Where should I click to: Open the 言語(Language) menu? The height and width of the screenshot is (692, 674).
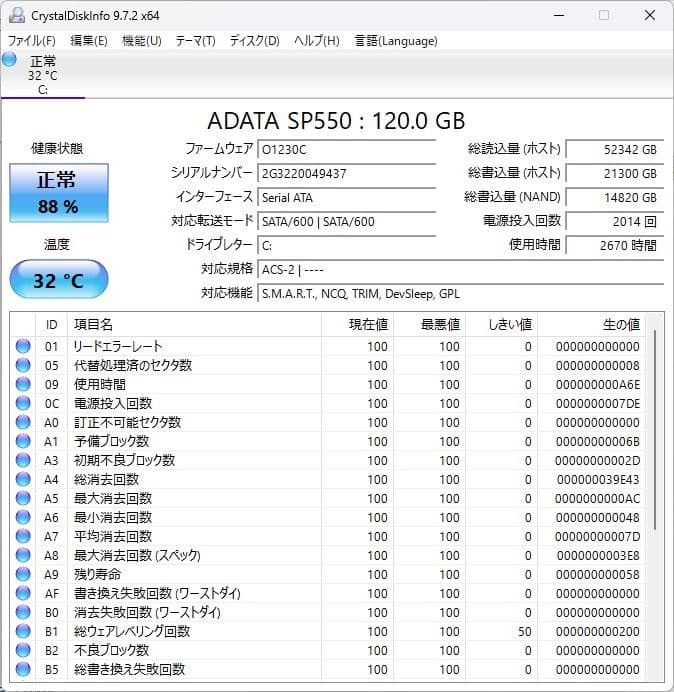pyautogui.click(x=396, y=41)
